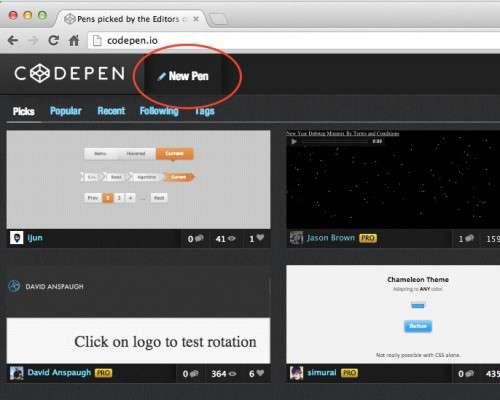View comments on simurai's pen
500x400 pixels.
click(466, 374)
